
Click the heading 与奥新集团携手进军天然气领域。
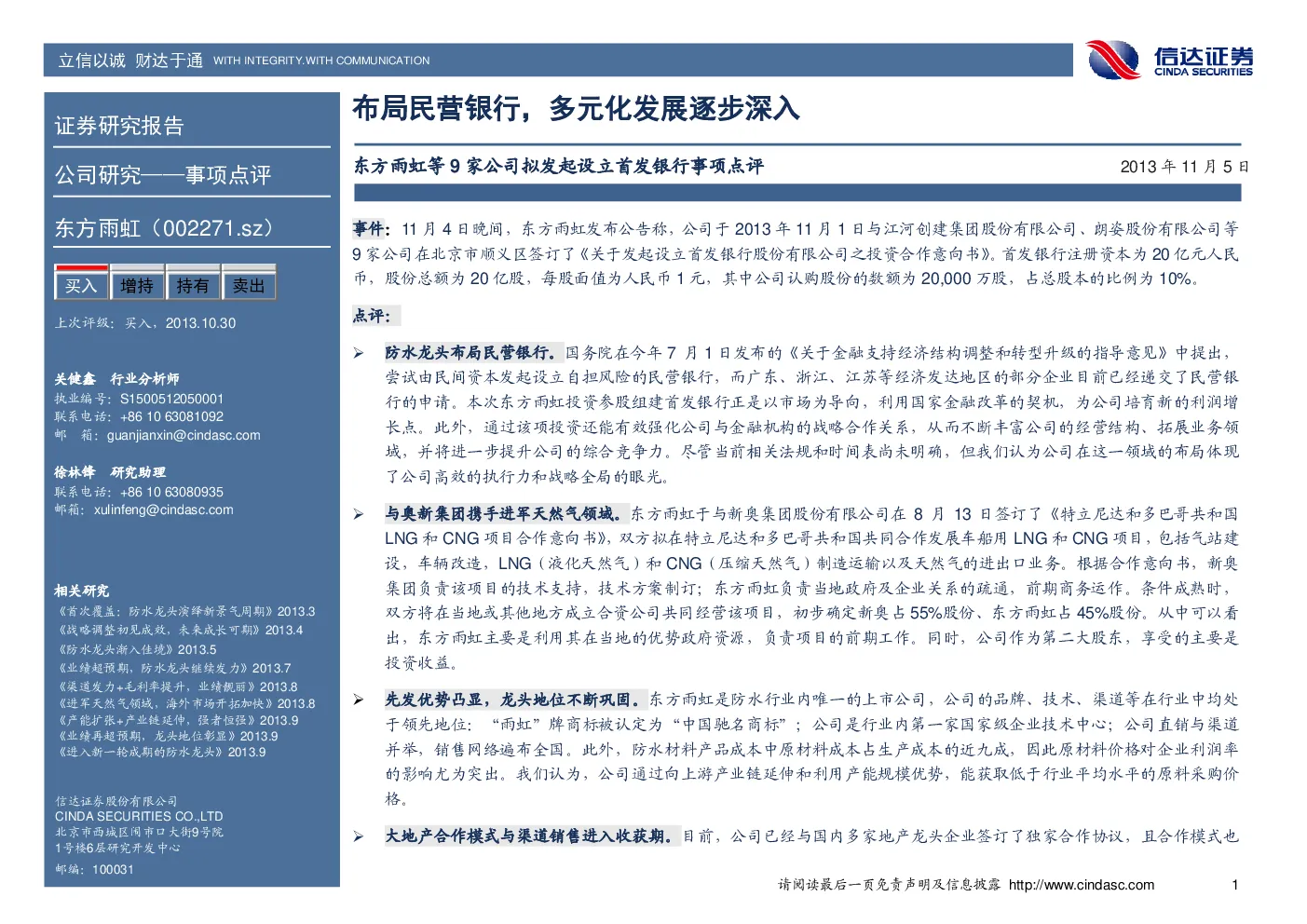coord(506,513)
